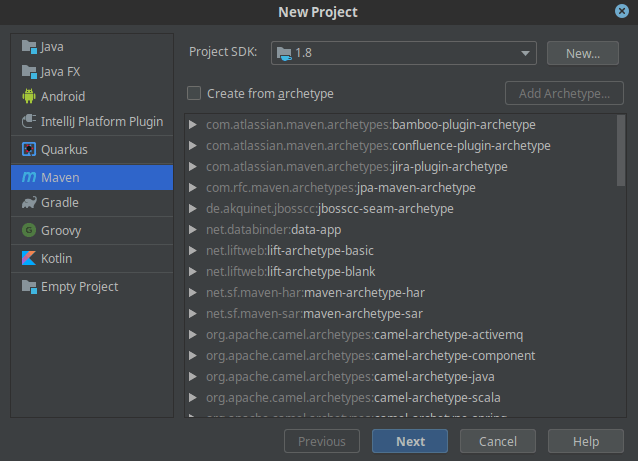Select net.databinder:data-app row text

tap(273, 230)
